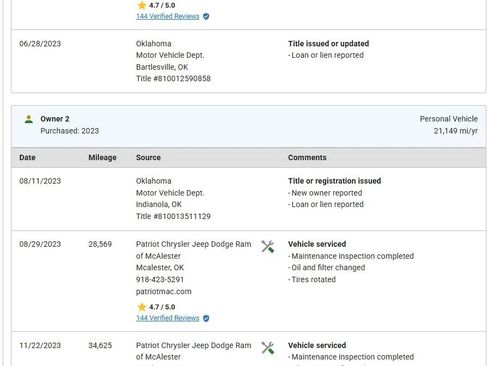
Task: Open 144 Verified Reviews link below patriotmac.com
Action: (x=168, y=318)
